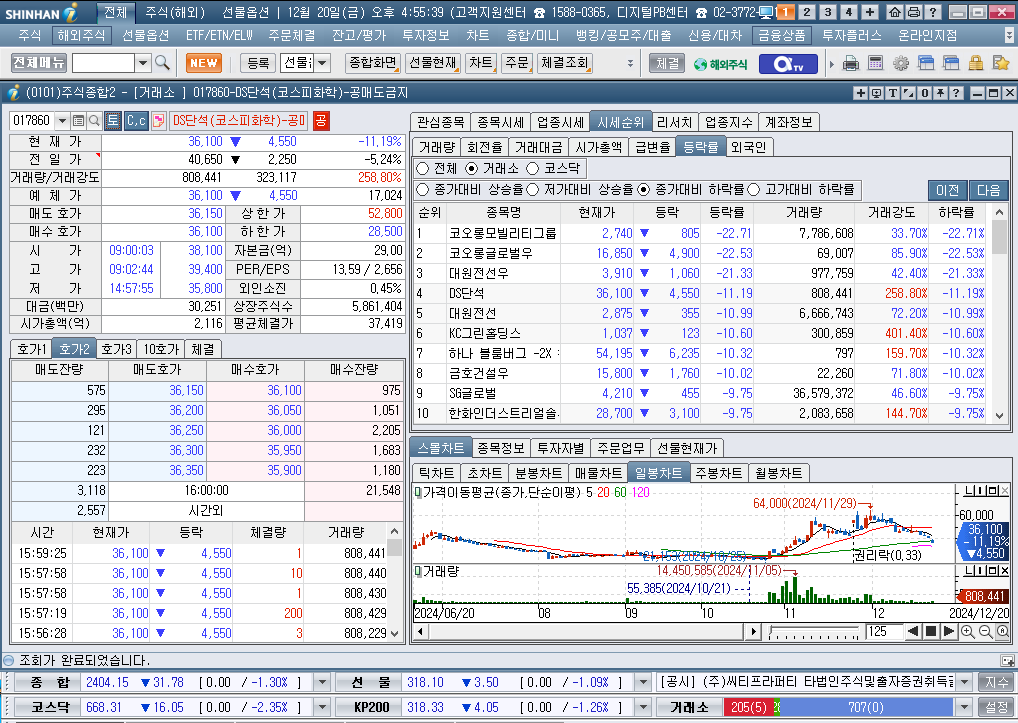Expand the 선물 ticker dropdown in status bar
This screenshot has width=1018, height=723.
coord(643,682)
